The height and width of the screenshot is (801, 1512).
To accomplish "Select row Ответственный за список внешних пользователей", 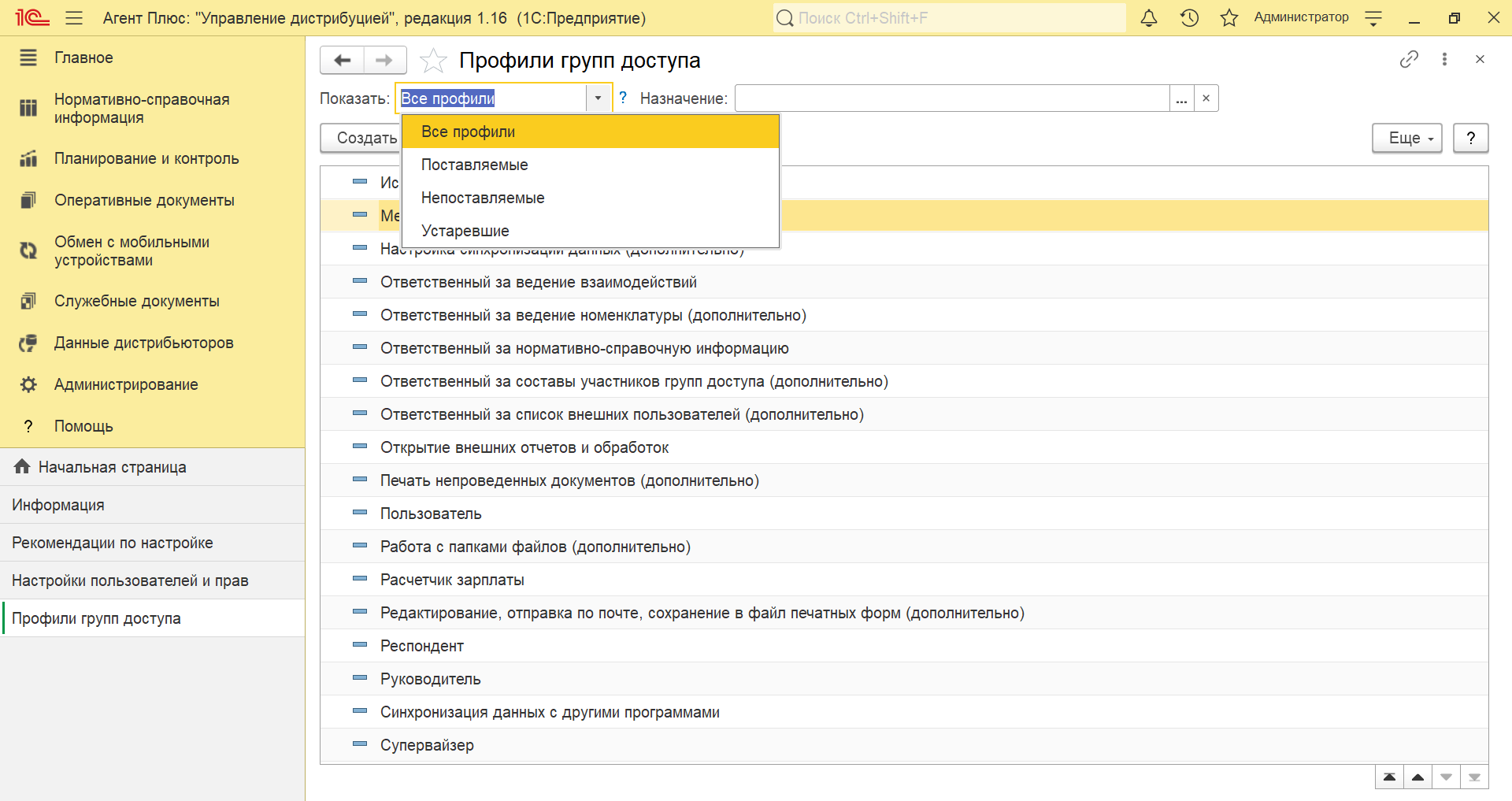I will click(904, 414).
